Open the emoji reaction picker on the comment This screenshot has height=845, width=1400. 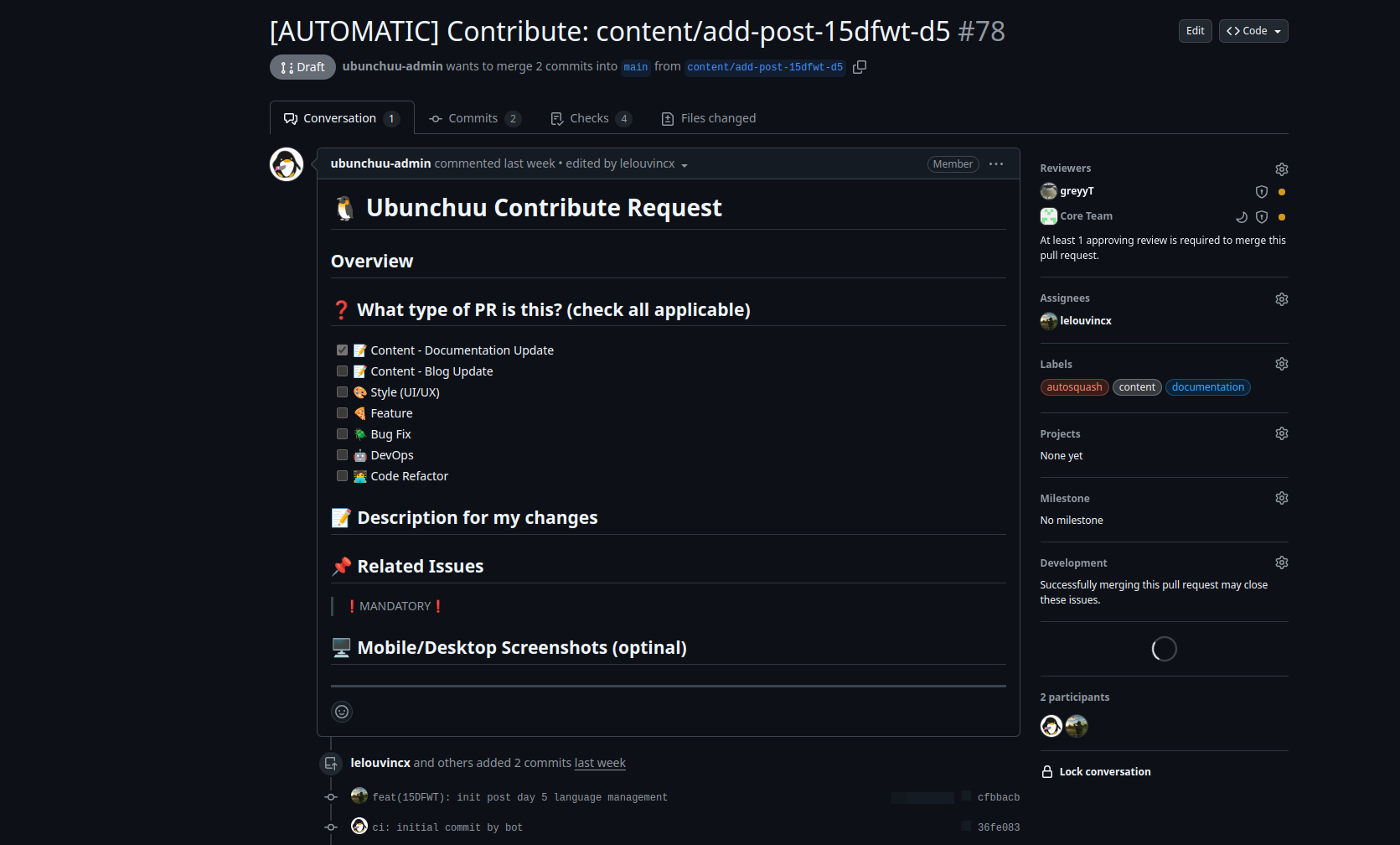pos(342,711)
